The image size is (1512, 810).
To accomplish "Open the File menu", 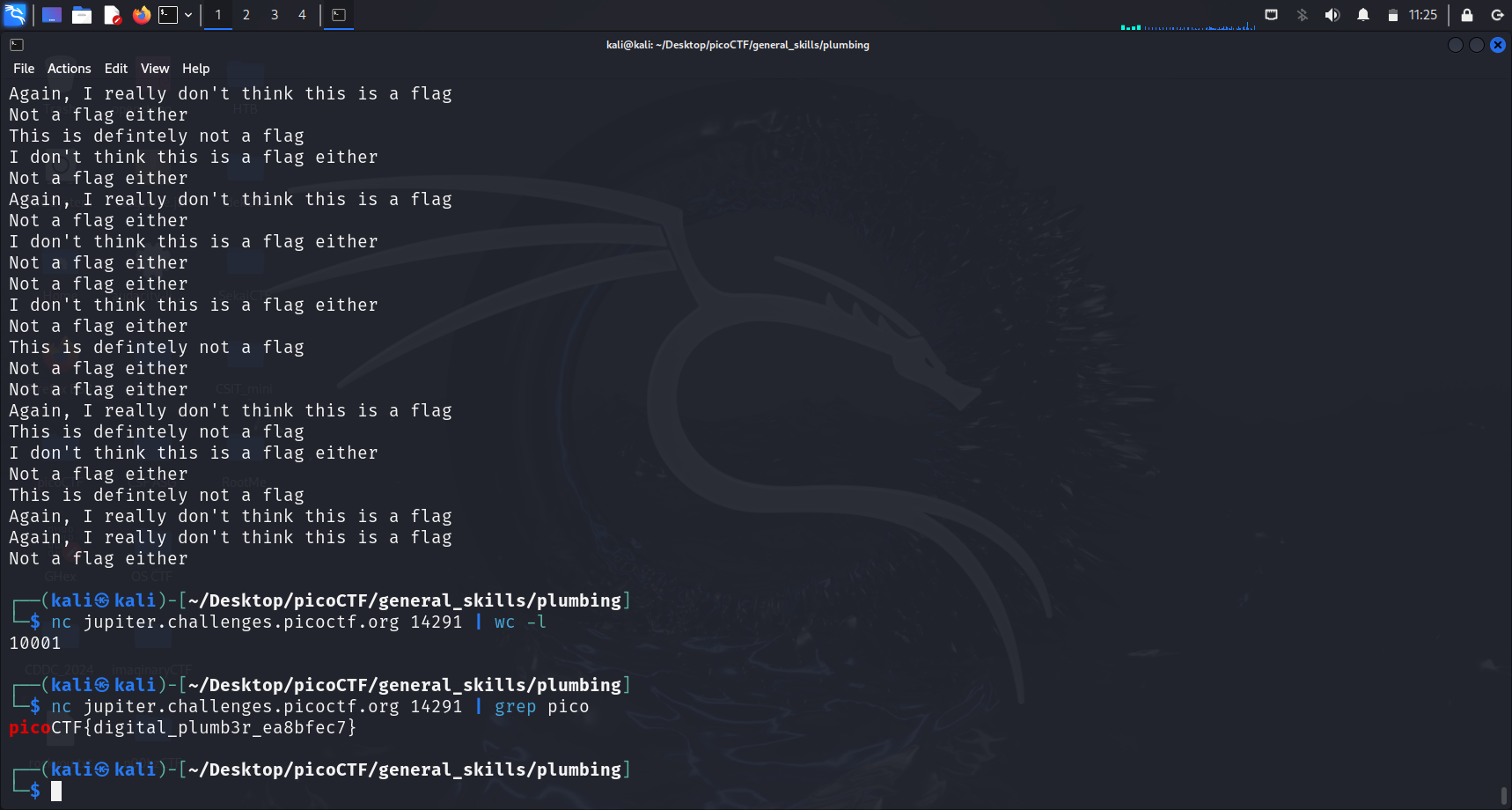I will 24,69.
